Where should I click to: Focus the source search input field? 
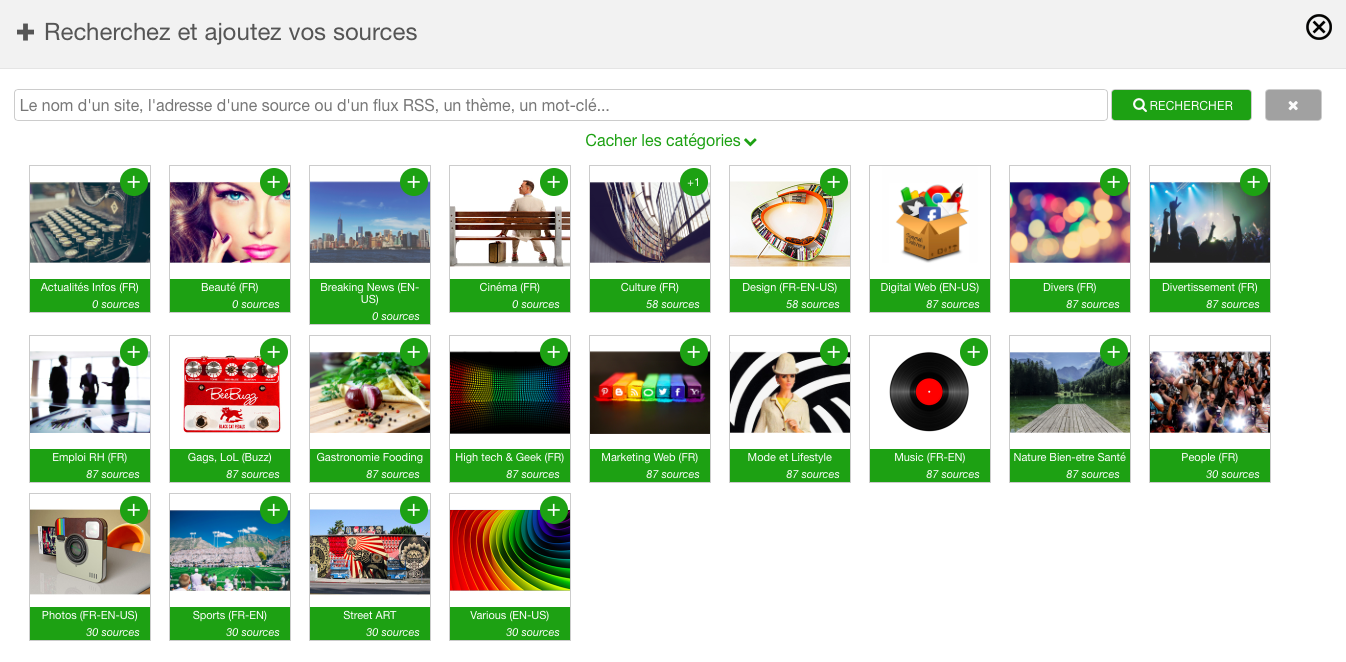[561, 105]
